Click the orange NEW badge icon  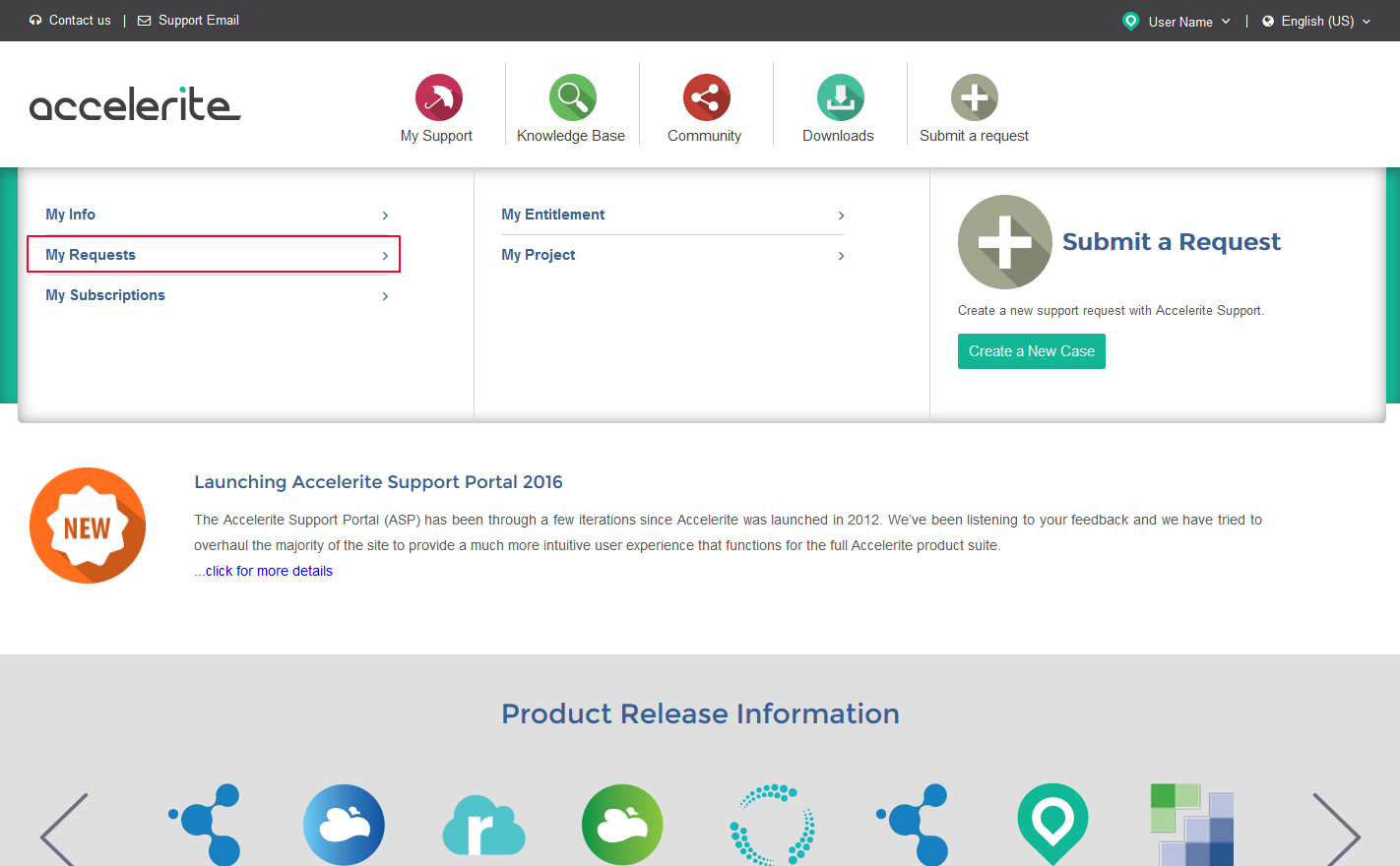coord(88,526)
